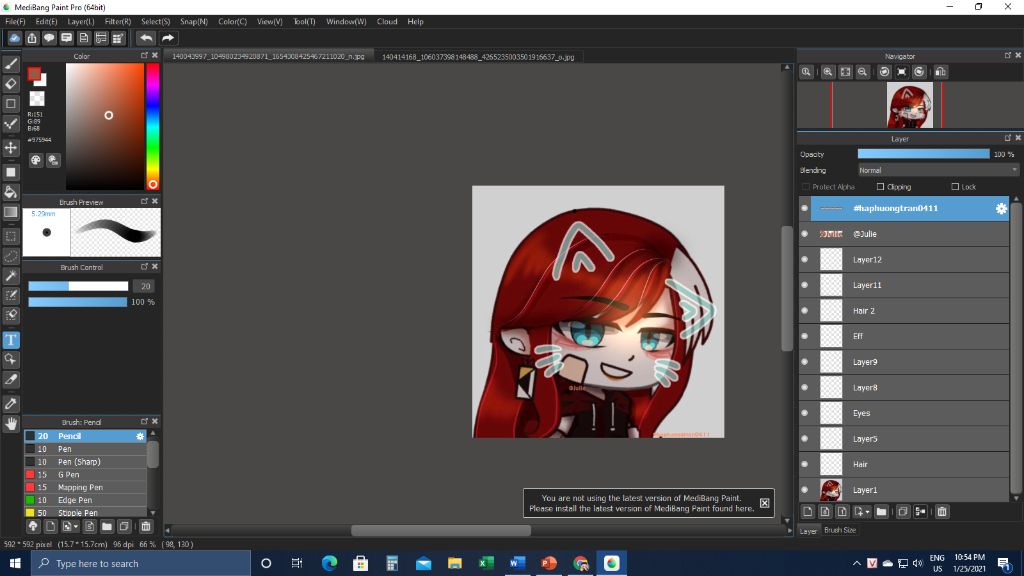The height and width of the screenshot is (576, 1024).
Task: Switch to second image tab 140414168
Action: (x=478, y=57)
